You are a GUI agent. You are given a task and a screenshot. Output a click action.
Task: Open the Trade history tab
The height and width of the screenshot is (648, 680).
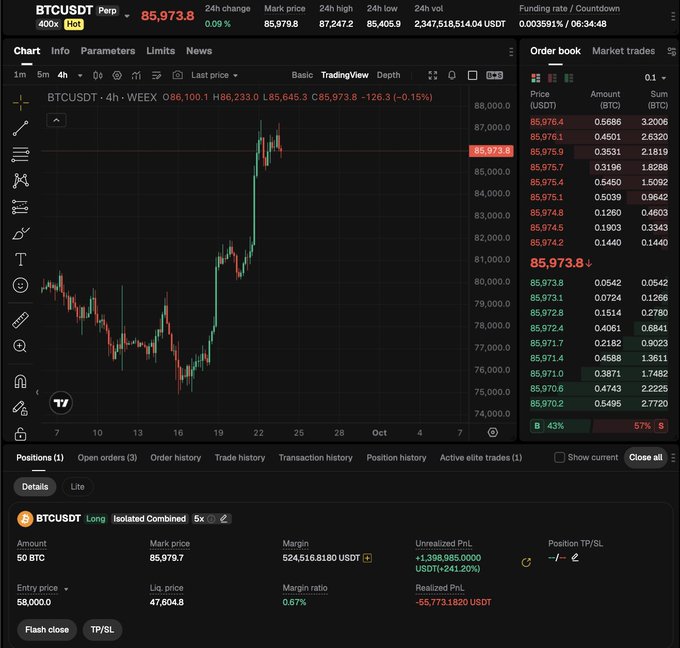coord(240,458)
